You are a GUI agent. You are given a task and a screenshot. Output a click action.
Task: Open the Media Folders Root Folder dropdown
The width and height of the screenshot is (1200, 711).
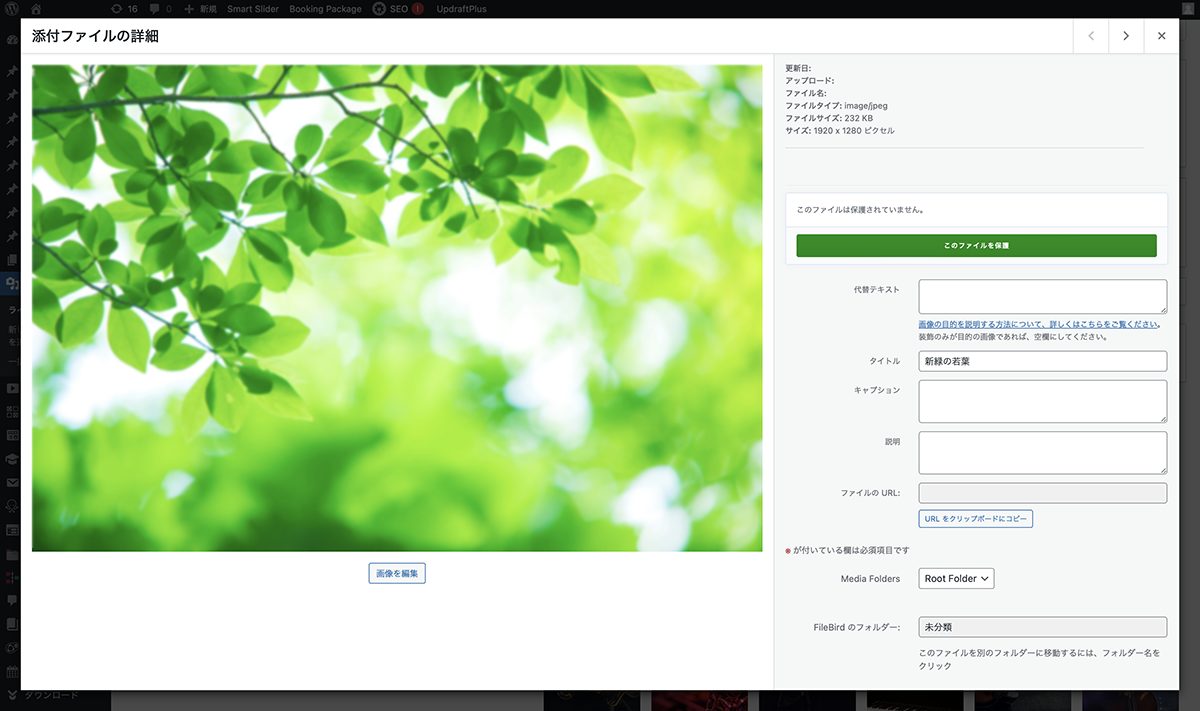pos(956,578)
